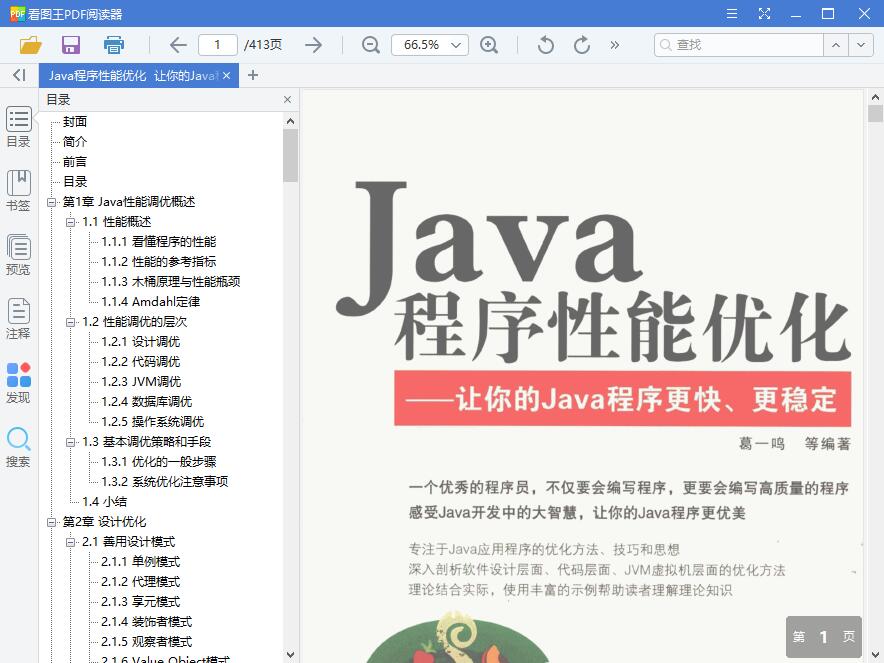Collapse 第1章 Java性能调优概述 tree node

pos(51,202)
